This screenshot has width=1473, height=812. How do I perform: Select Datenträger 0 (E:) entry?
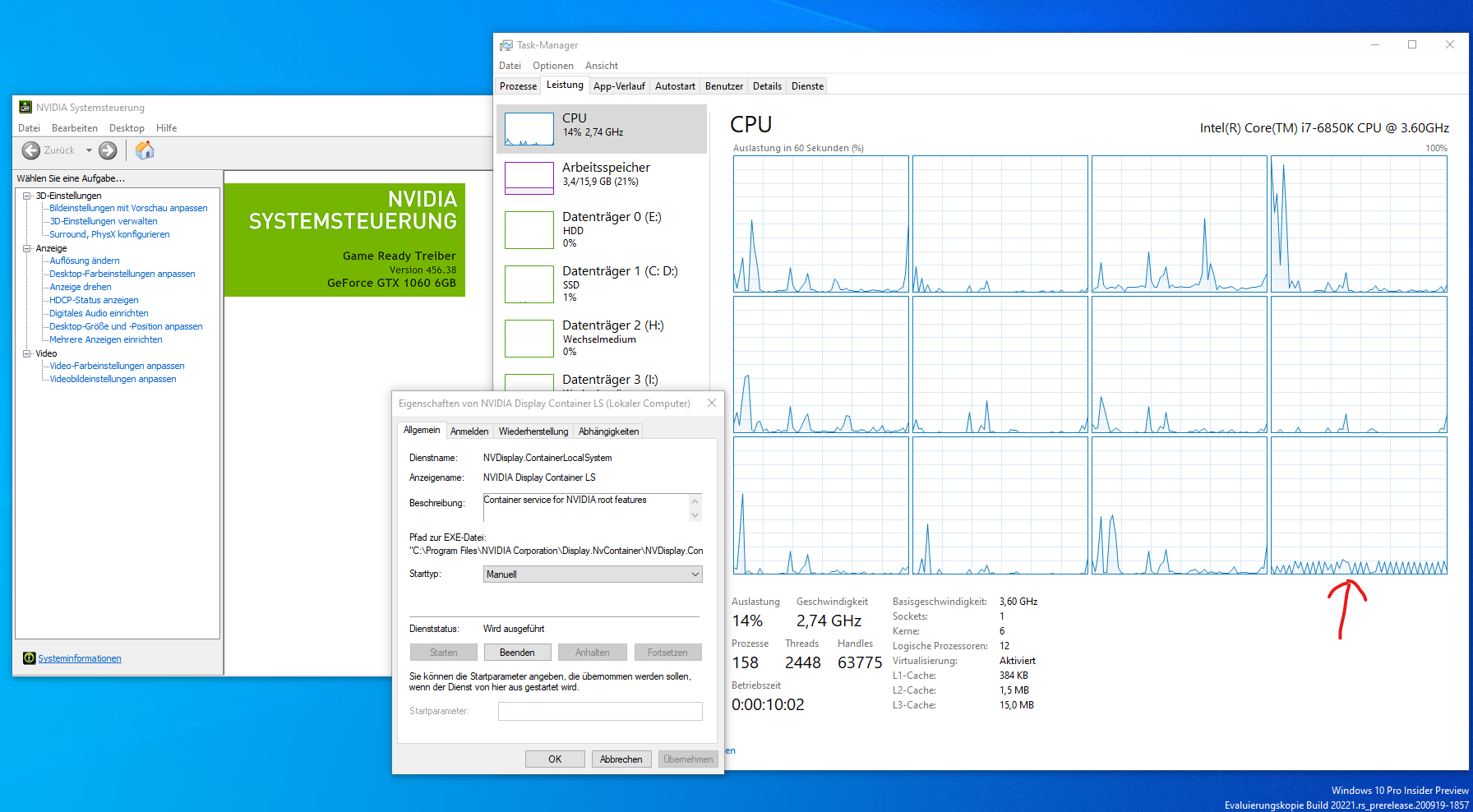[602, 230]
